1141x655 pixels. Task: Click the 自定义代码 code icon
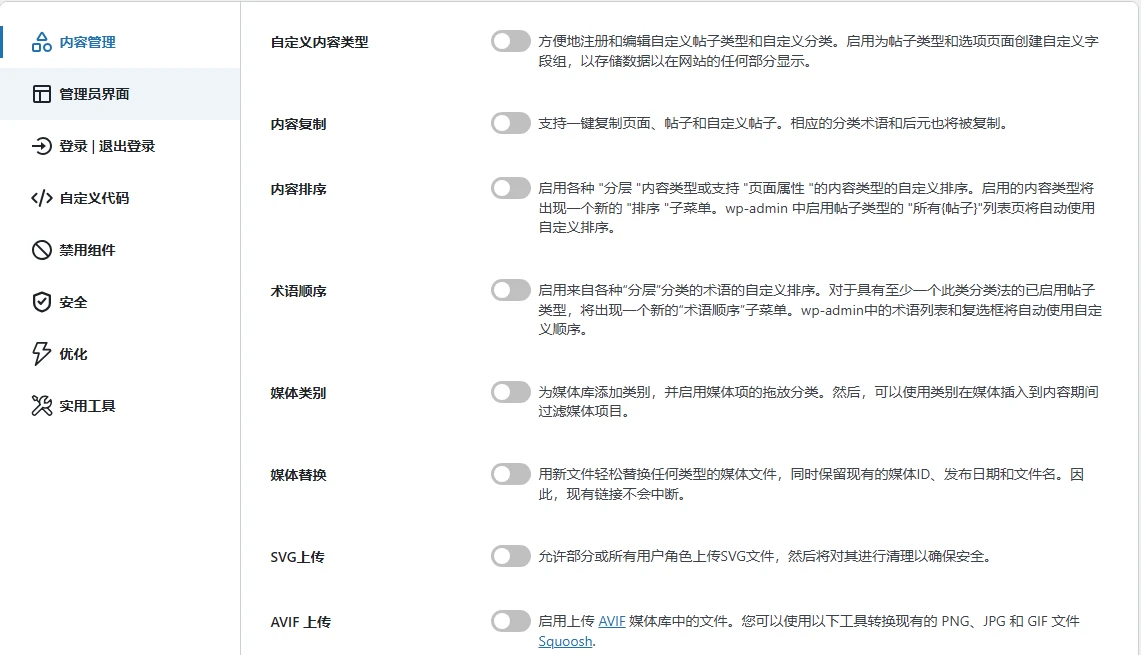[41, 198]
